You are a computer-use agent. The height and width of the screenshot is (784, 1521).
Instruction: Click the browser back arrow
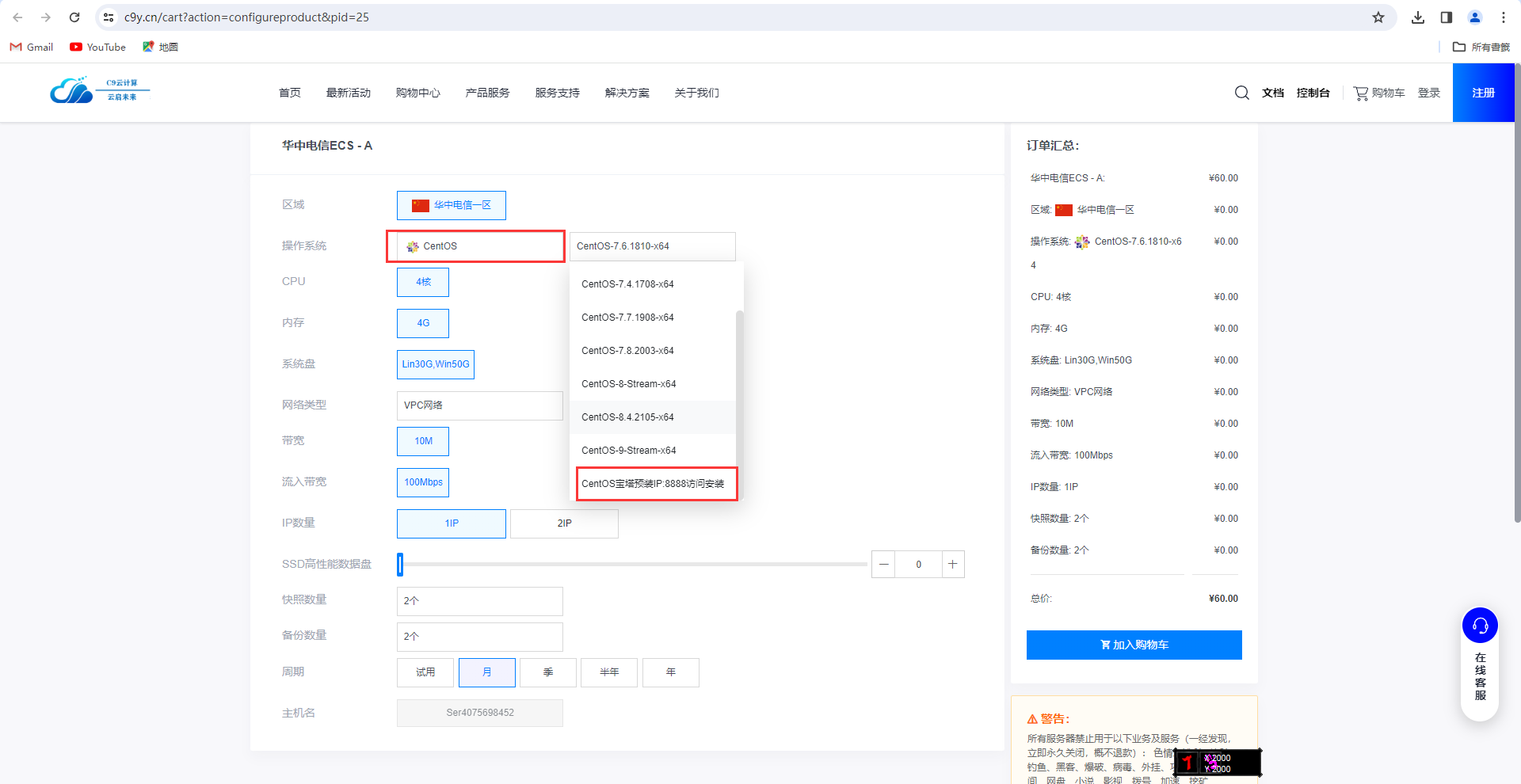point(17,17)
